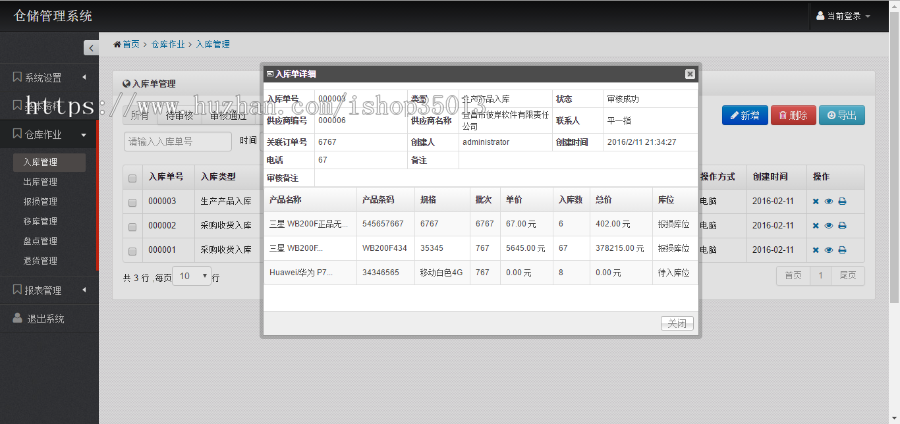900x424 pixels.
Task: Open 入库管理 in the sidebar
Action: coord(49,162)
